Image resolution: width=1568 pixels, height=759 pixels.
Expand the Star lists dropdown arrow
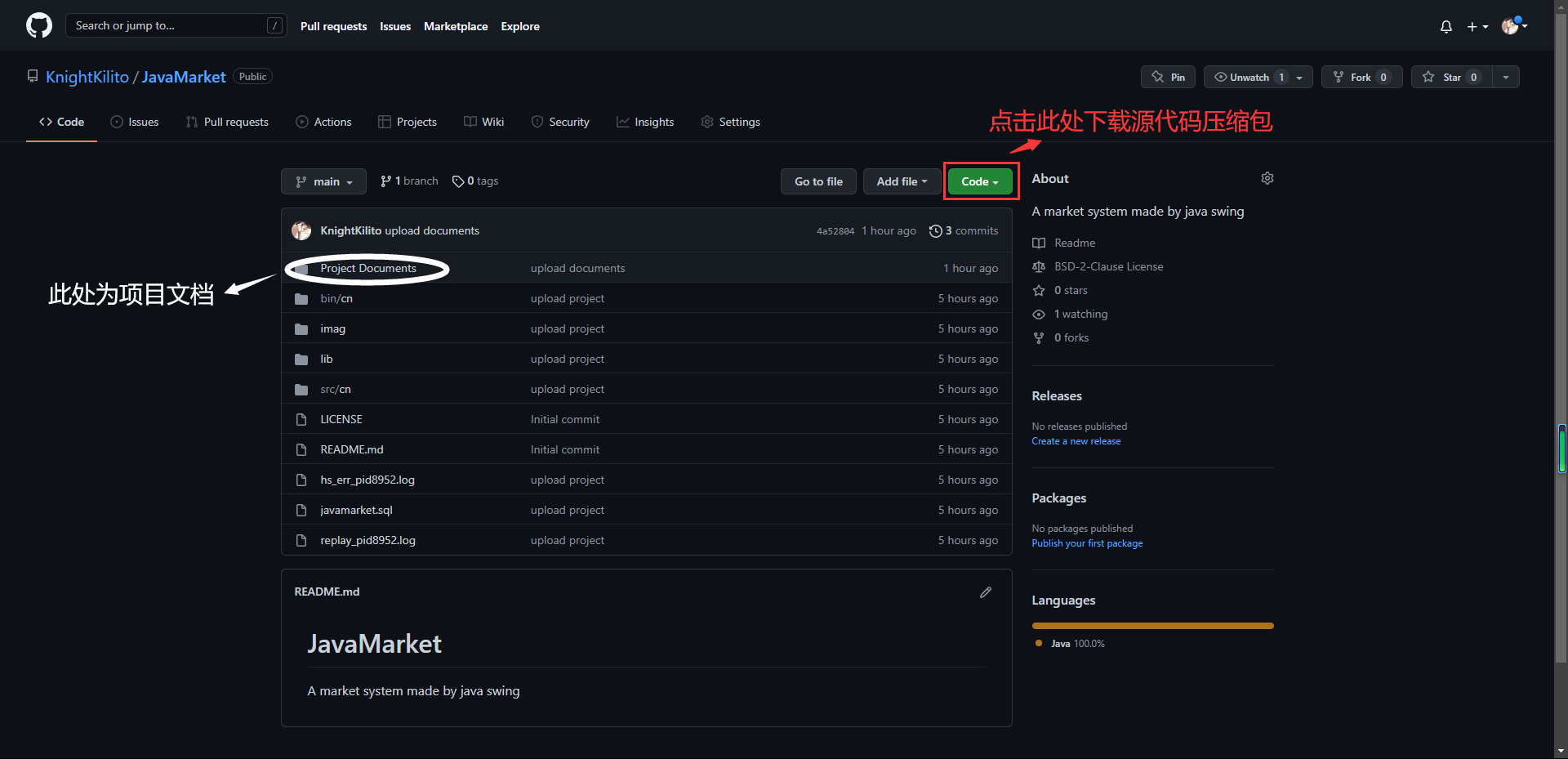coord(1505,77)
